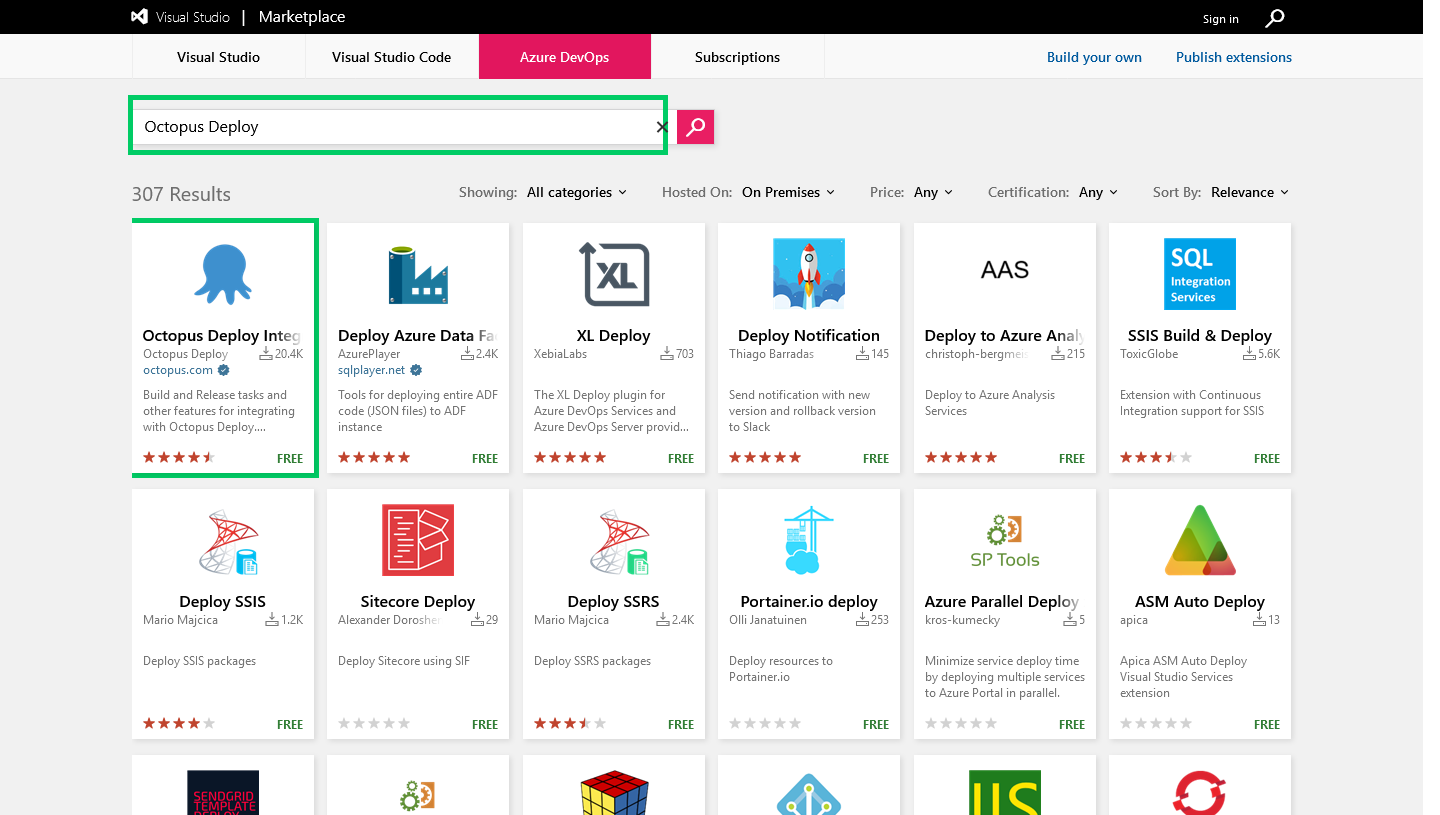Open the Octopus Deploy Integration title
The image size is (1440, 815).
click(x=222, y=336)
